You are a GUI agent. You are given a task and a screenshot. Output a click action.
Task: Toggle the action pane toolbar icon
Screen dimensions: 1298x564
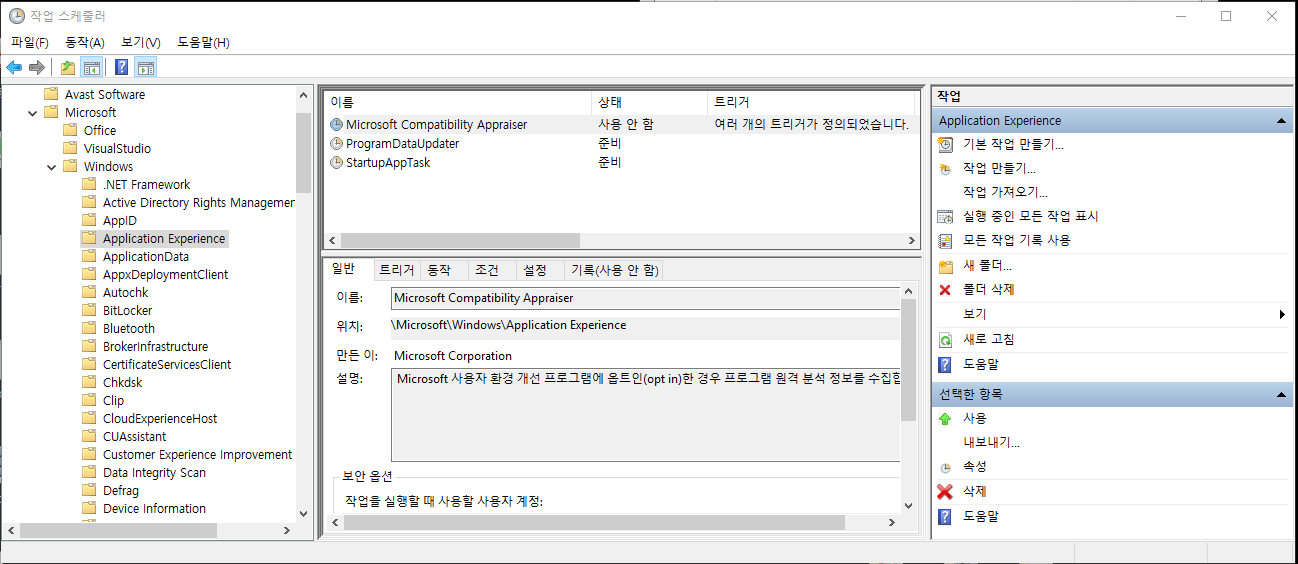(x=146, y=68)
